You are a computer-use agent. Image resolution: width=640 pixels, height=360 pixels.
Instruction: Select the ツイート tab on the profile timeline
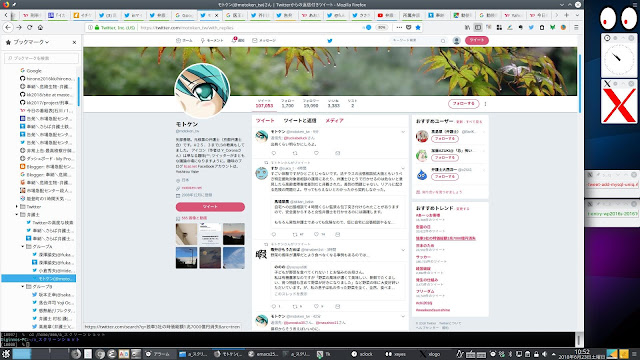pos(264,121)
